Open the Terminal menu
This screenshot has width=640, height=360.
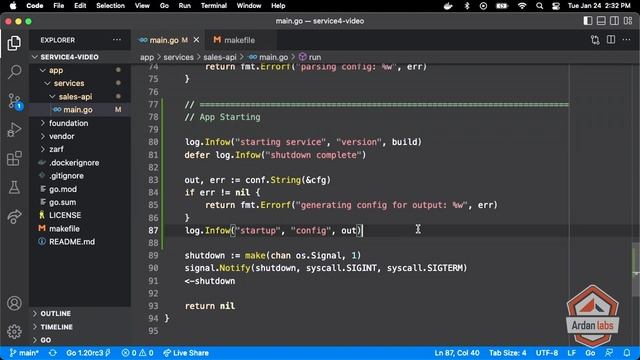tap(213, 6)
